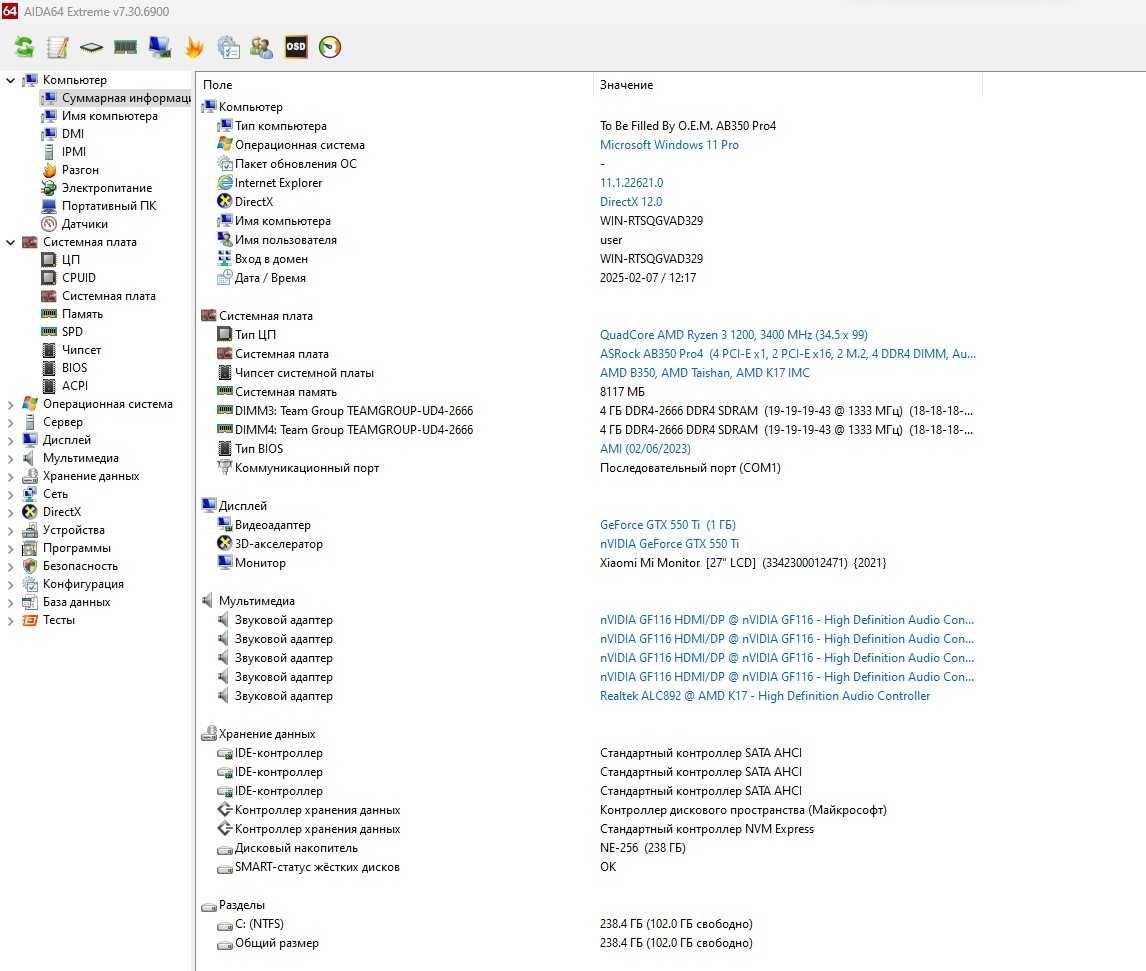Select Имя компьютера in the sidebar tree
The width and height of the screenshot is (1146, 971).
110,116
